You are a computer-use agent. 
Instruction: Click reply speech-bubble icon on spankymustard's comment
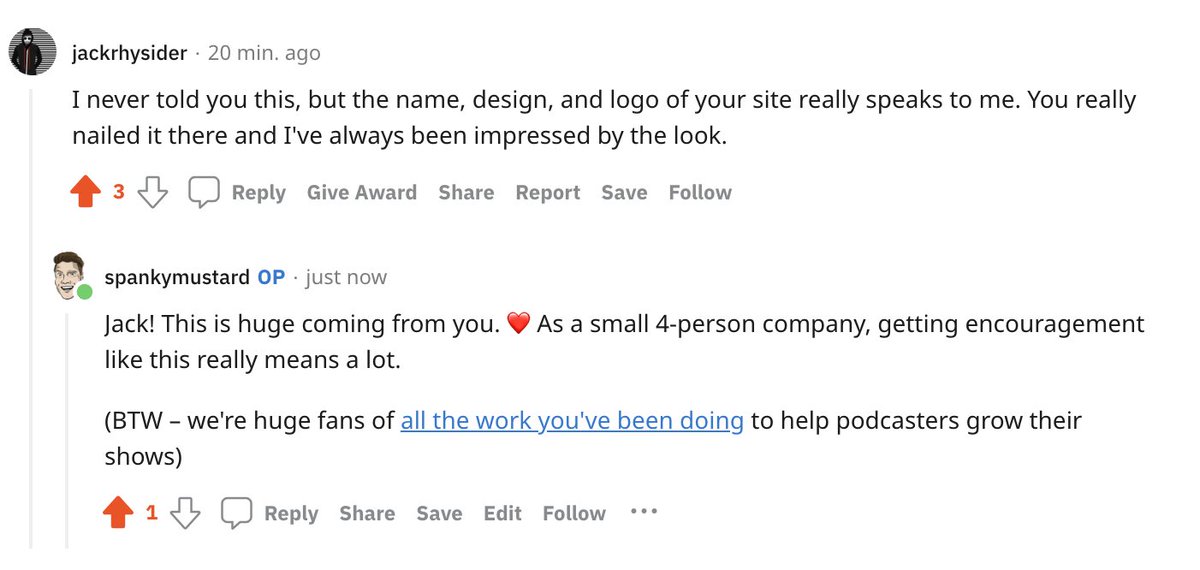236,513
